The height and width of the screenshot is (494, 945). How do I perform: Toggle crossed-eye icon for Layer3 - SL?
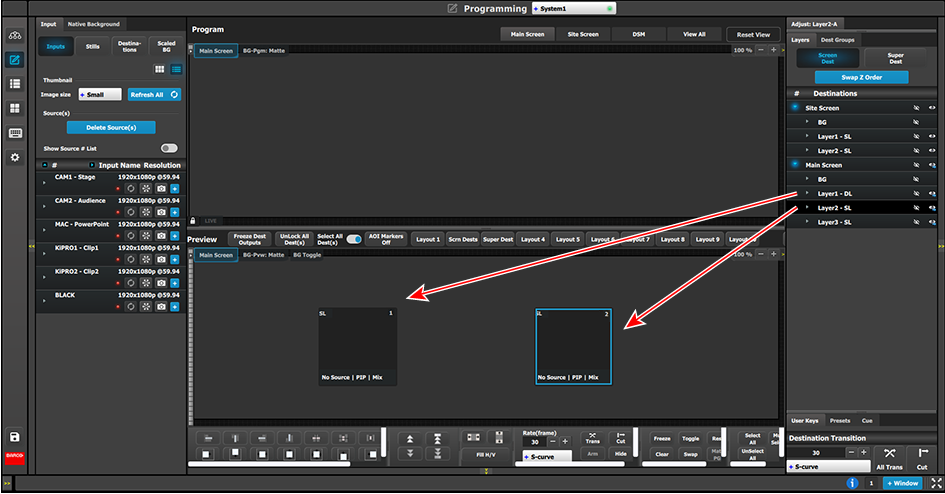click(x=916, y=222)
